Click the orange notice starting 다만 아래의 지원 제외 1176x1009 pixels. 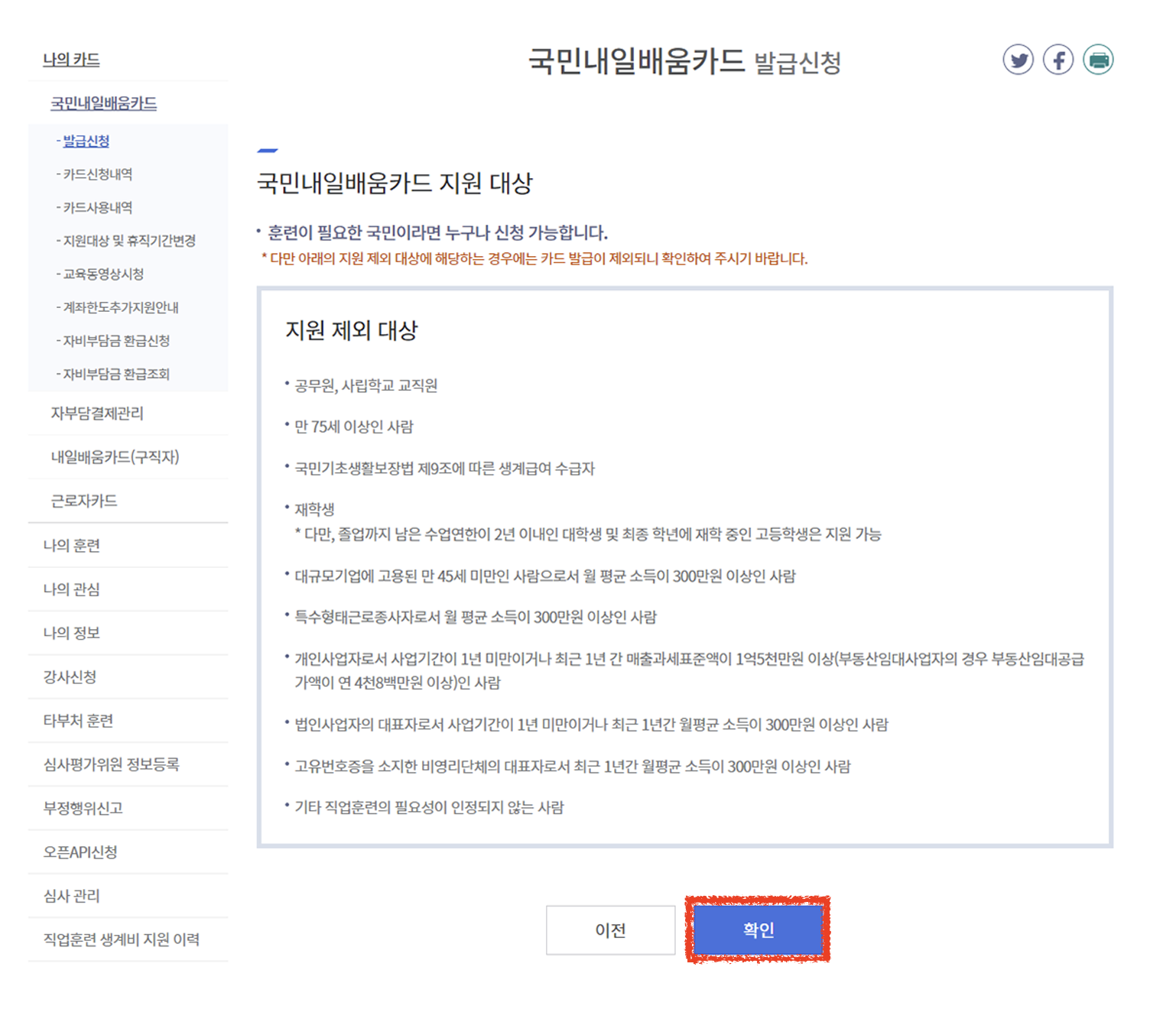coord(534,258)
